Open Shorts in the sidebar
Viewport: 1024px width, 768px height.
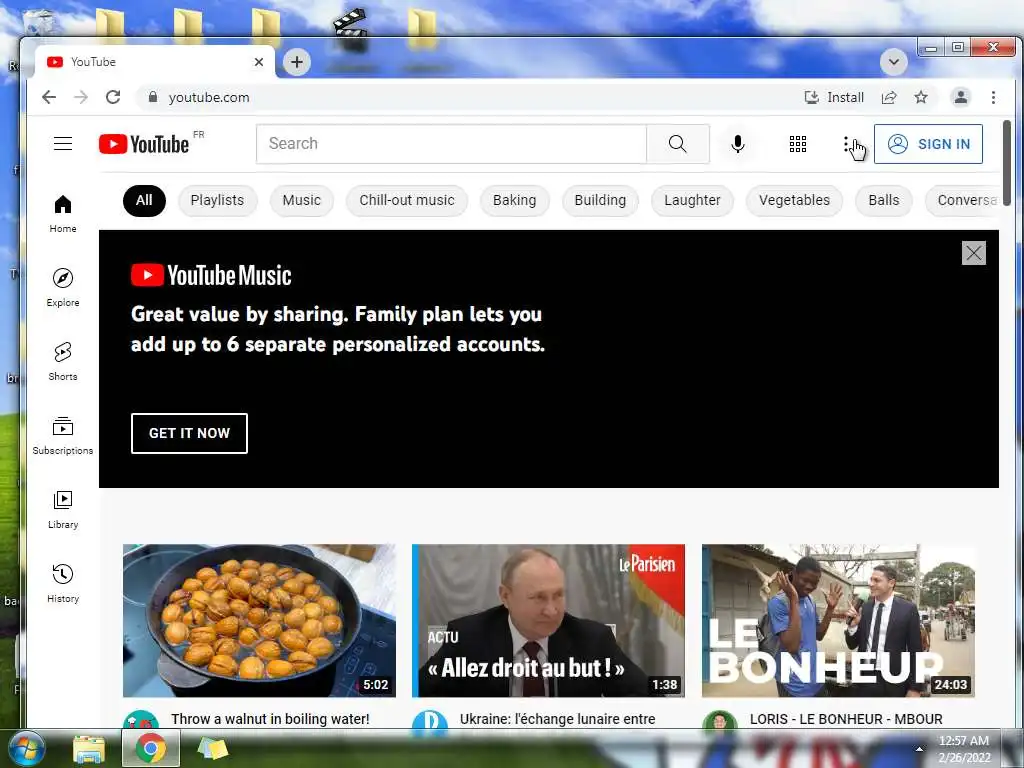click(x=63, y=362)
